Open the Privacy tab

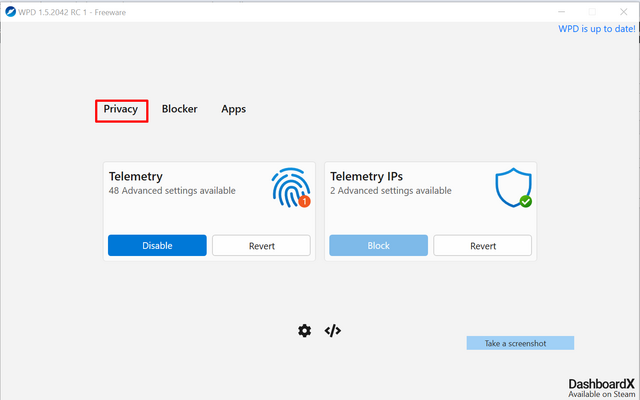[x=121, y=109]
